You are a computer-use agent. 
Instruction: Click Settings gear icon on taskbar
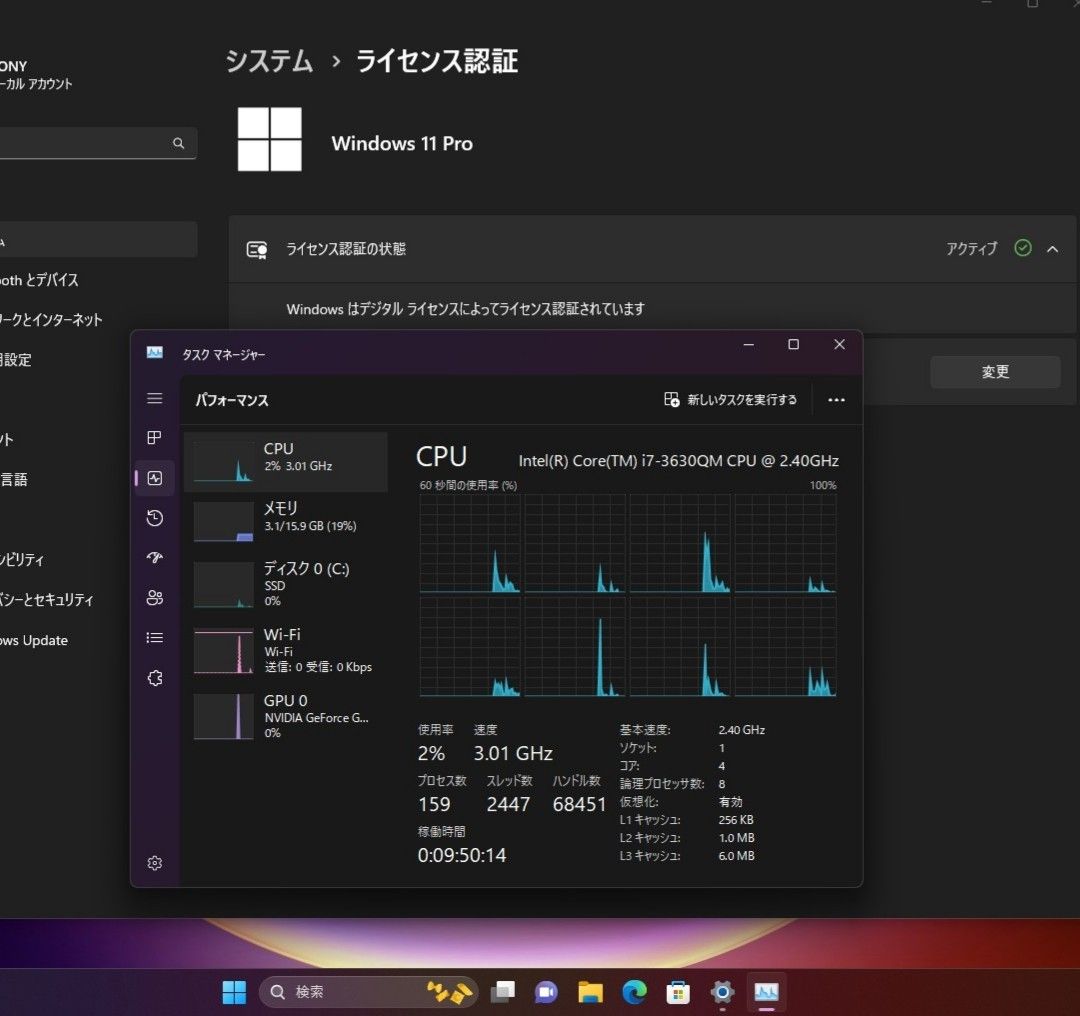click(723, 992)
